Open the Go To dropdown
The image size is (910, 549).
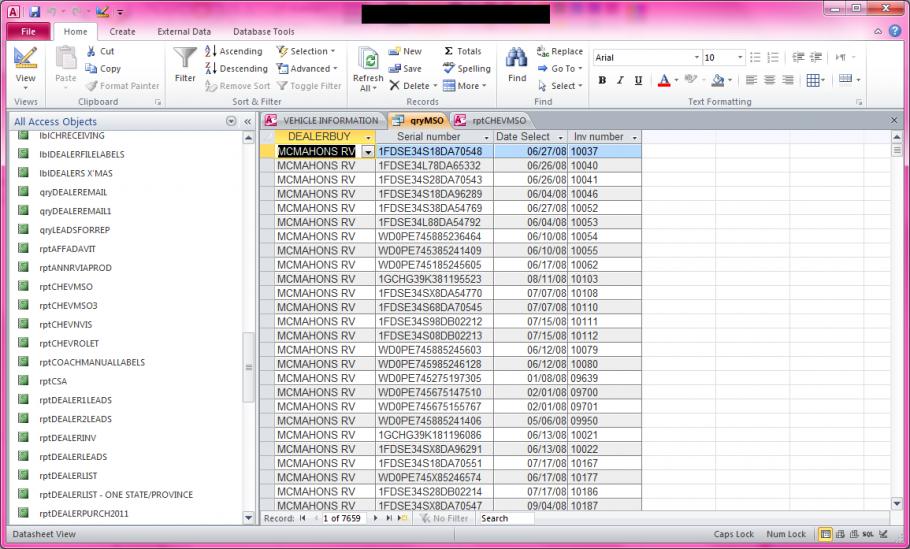pos(560,68)
